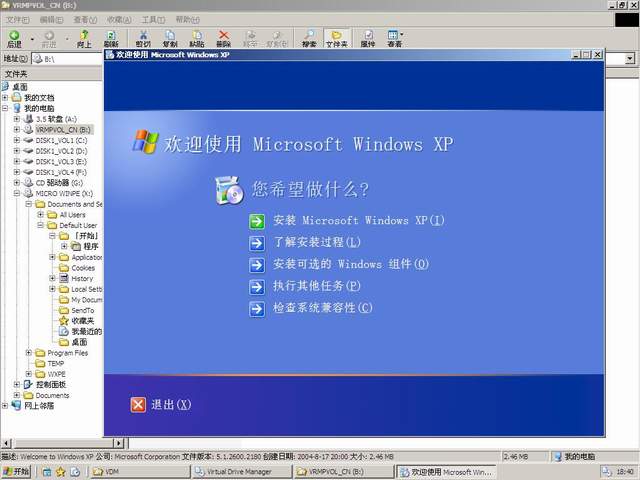Click 安装 Microsoft Windows XP(I) link
640x480 pixels.
[x=359, y=221]
